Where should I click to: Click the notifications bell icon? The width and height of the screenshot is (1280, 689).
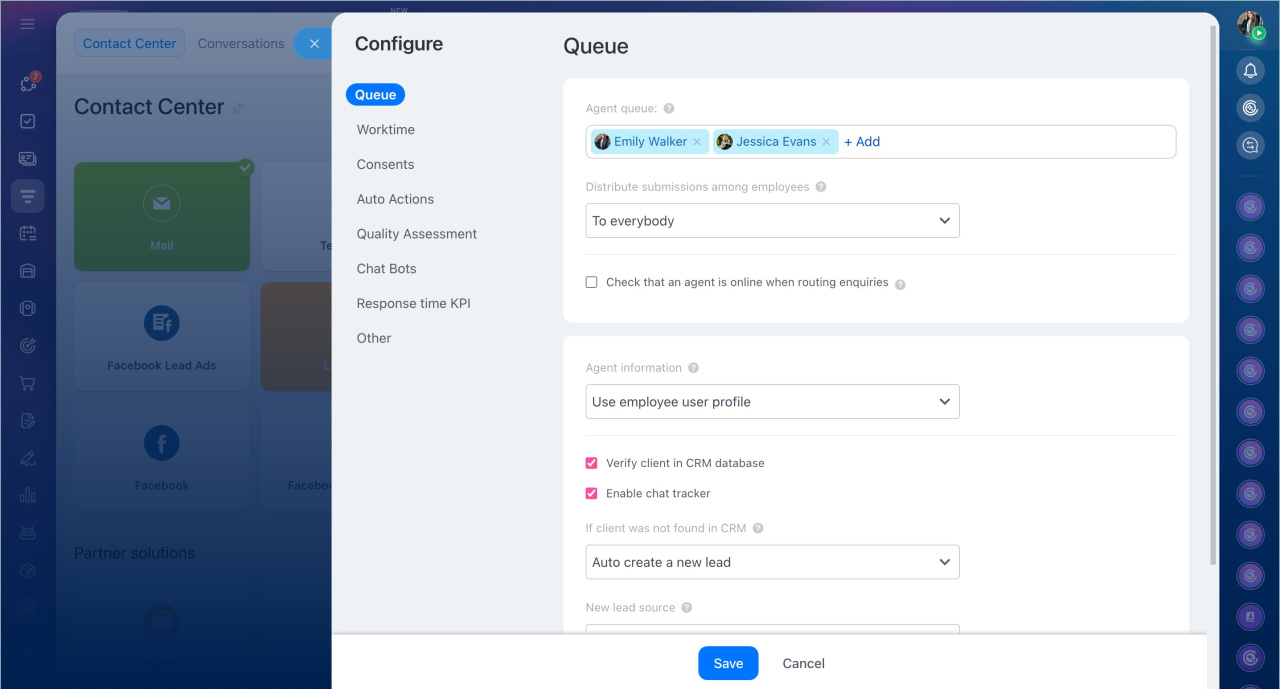pyautogui.click(x=1250, y=70)
